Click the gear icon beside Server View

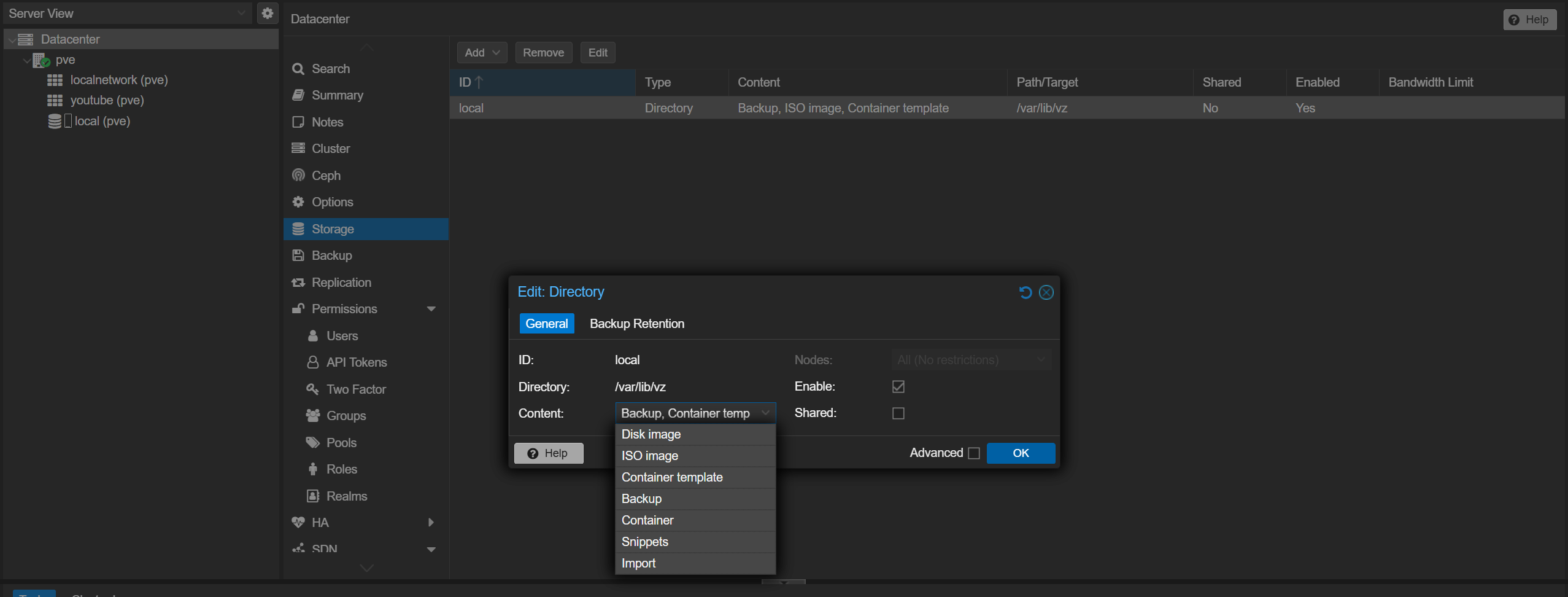click(267, 13)
